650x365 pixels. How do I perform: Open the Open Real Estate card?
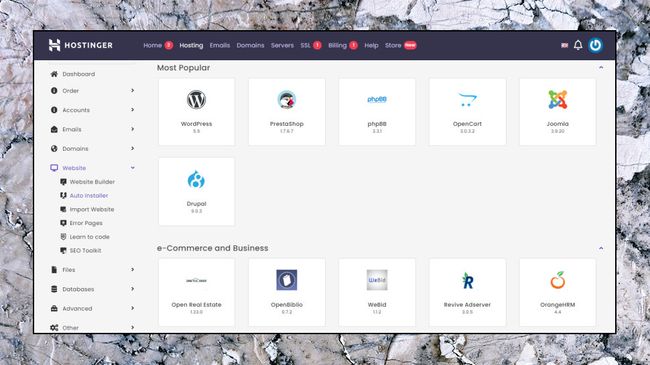[196, 292]
